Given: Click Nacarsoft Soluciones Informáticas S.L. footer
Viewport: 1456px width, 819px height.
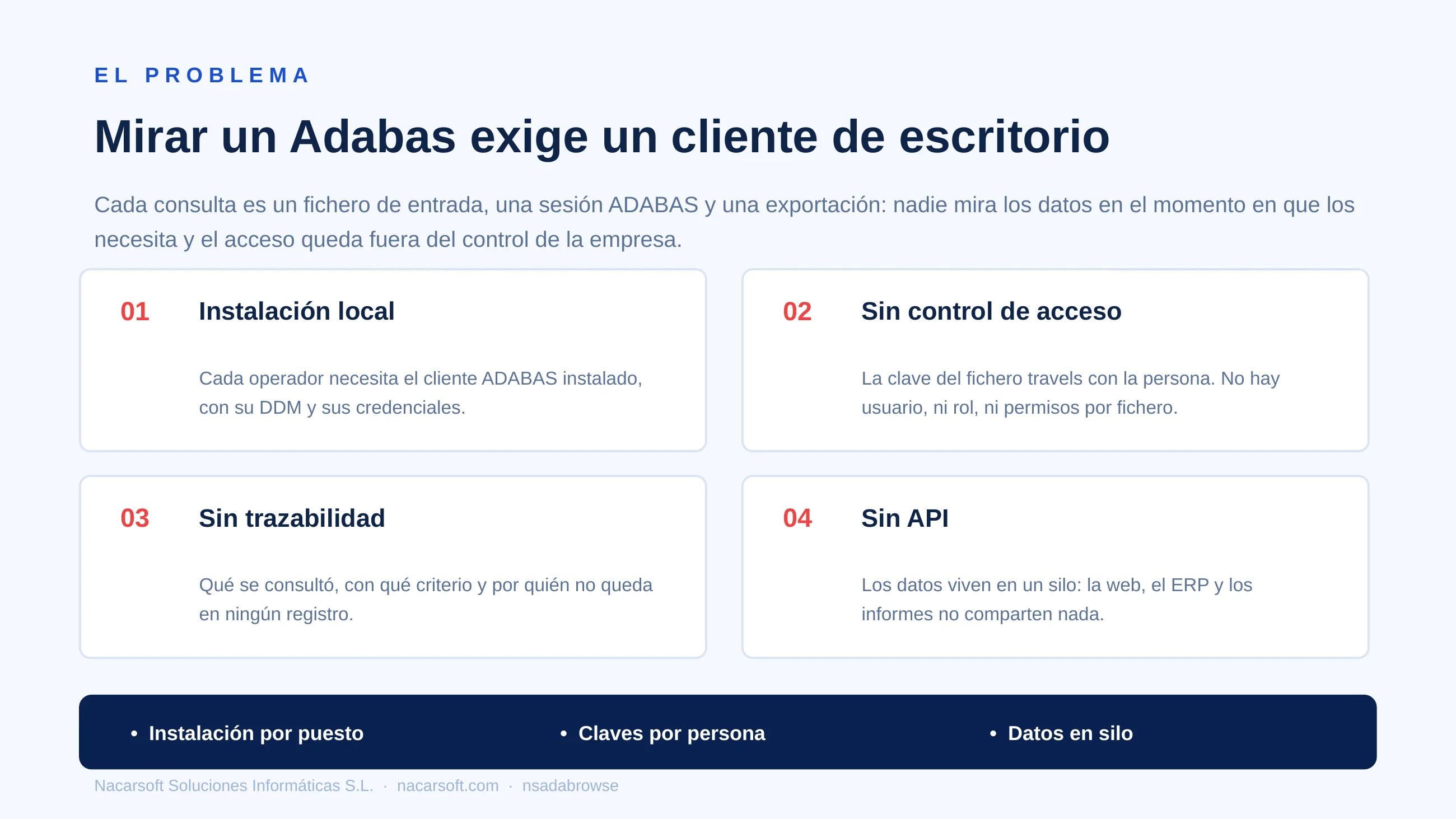Looking at the screenshot, I should (234, 785).
